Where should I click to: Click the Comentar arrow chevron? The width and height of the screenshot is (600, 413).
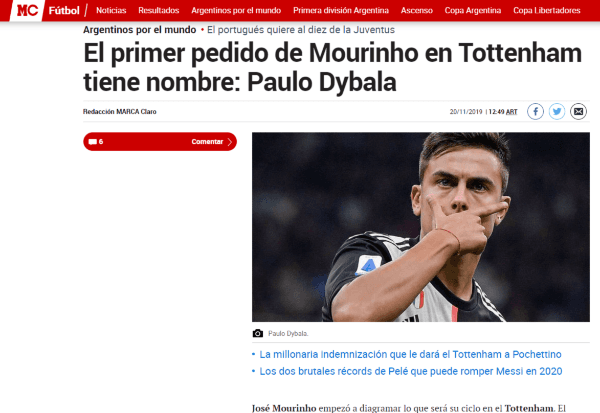click(230, 142)
